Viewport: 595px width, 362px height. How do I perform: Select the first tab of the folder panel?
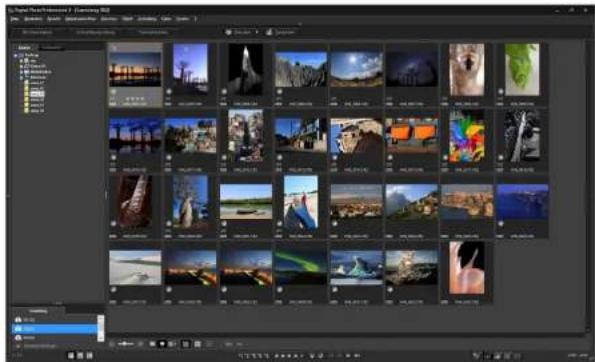point(24,47)
